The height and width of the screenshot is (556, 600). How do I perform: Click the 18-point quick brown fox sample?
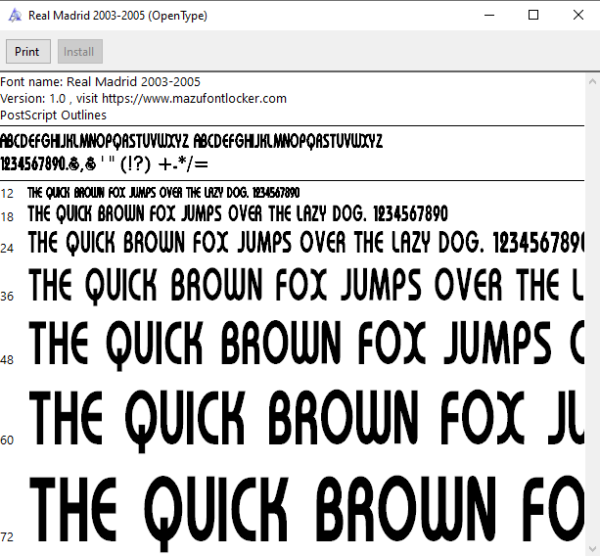pyautogui.click(x=238, y=214)
